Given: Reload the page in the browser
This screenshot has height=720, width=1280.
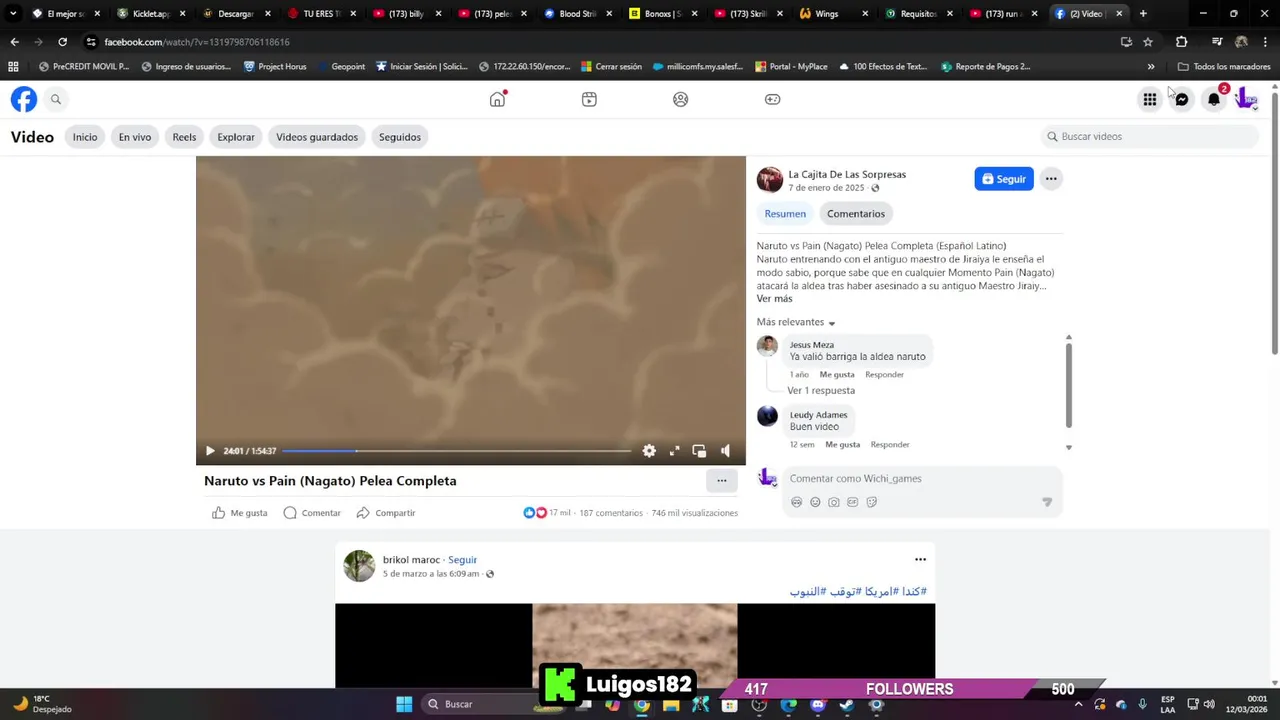Looking at the screenshot, I should (62, 42).
